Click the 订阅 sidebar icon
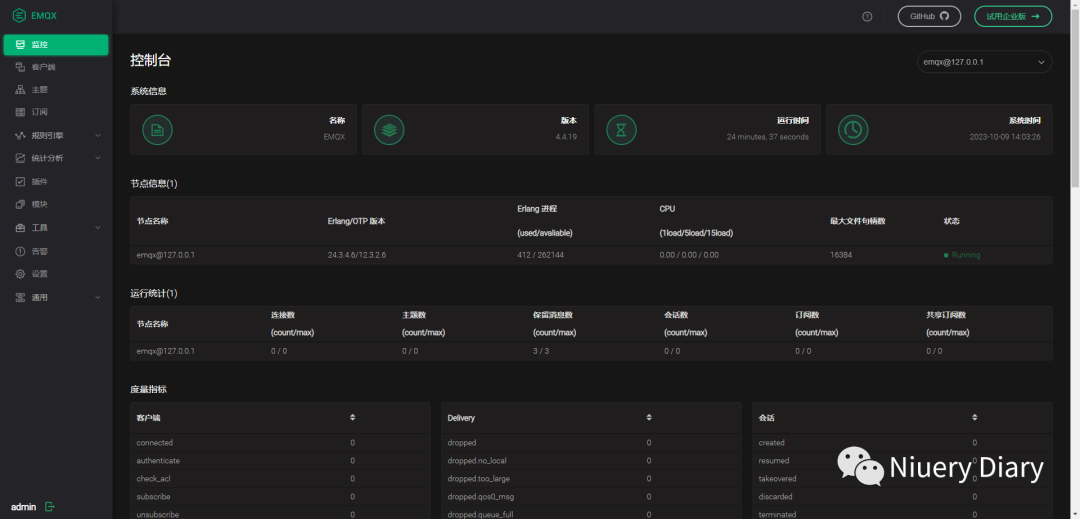The image size is (1080, 519). click(x=20, y=112)
